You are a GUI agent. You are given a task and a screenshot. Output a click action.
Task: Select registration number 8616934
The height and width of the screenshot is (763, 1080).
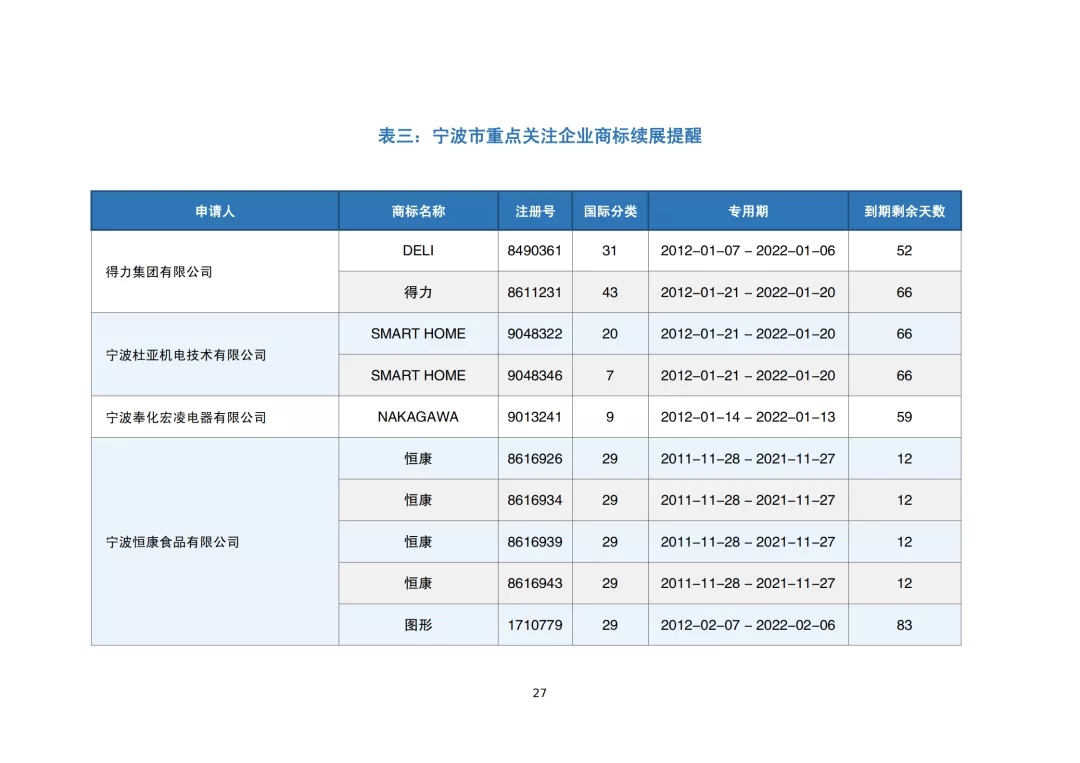coord(535,500)
